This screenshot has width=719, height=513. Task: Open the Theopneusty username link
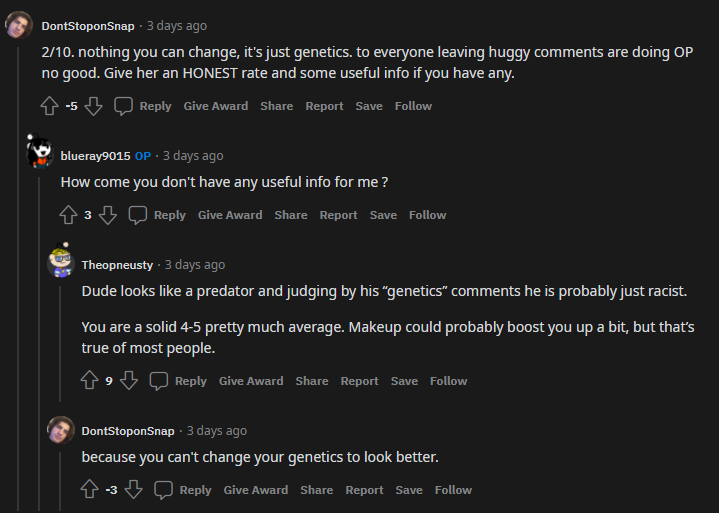(x=117, y=265)
